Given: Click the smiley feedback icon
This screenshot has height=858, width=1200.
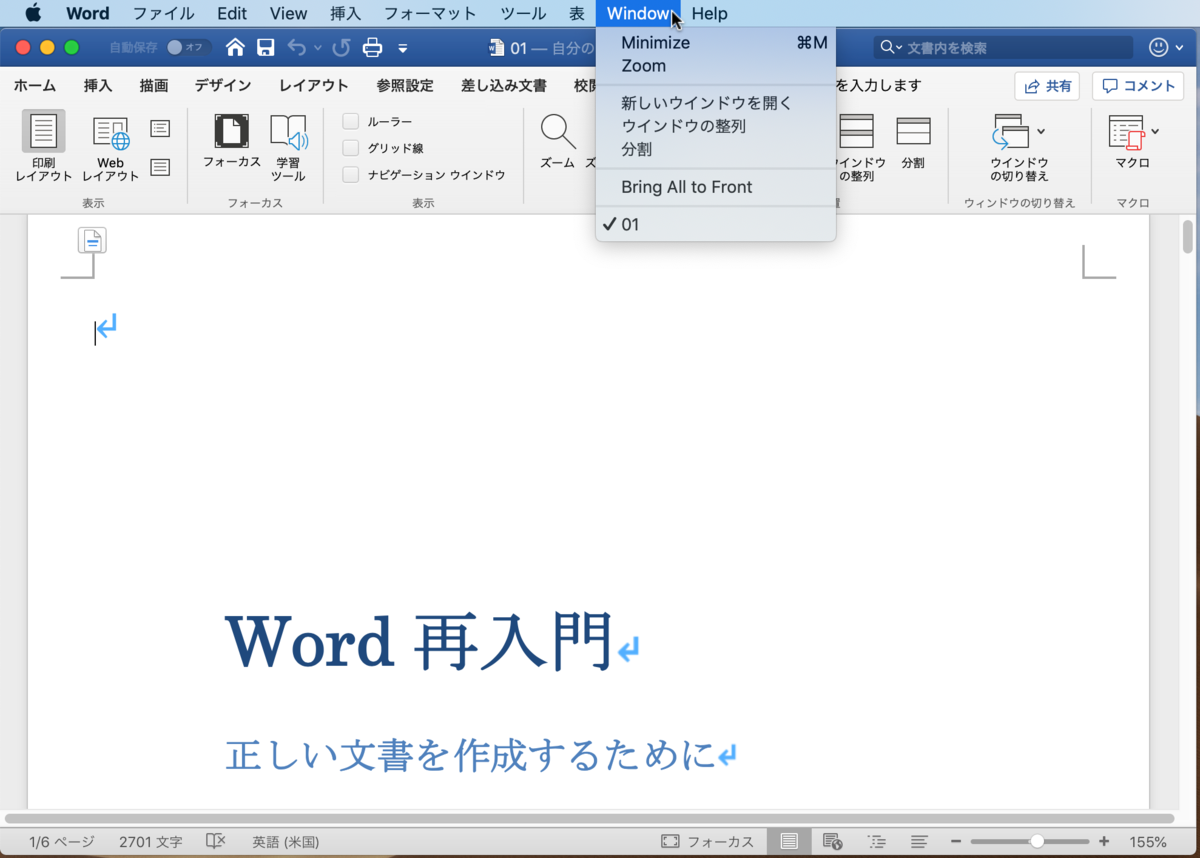Looking at the screenshot, I should coord(1160,47).
